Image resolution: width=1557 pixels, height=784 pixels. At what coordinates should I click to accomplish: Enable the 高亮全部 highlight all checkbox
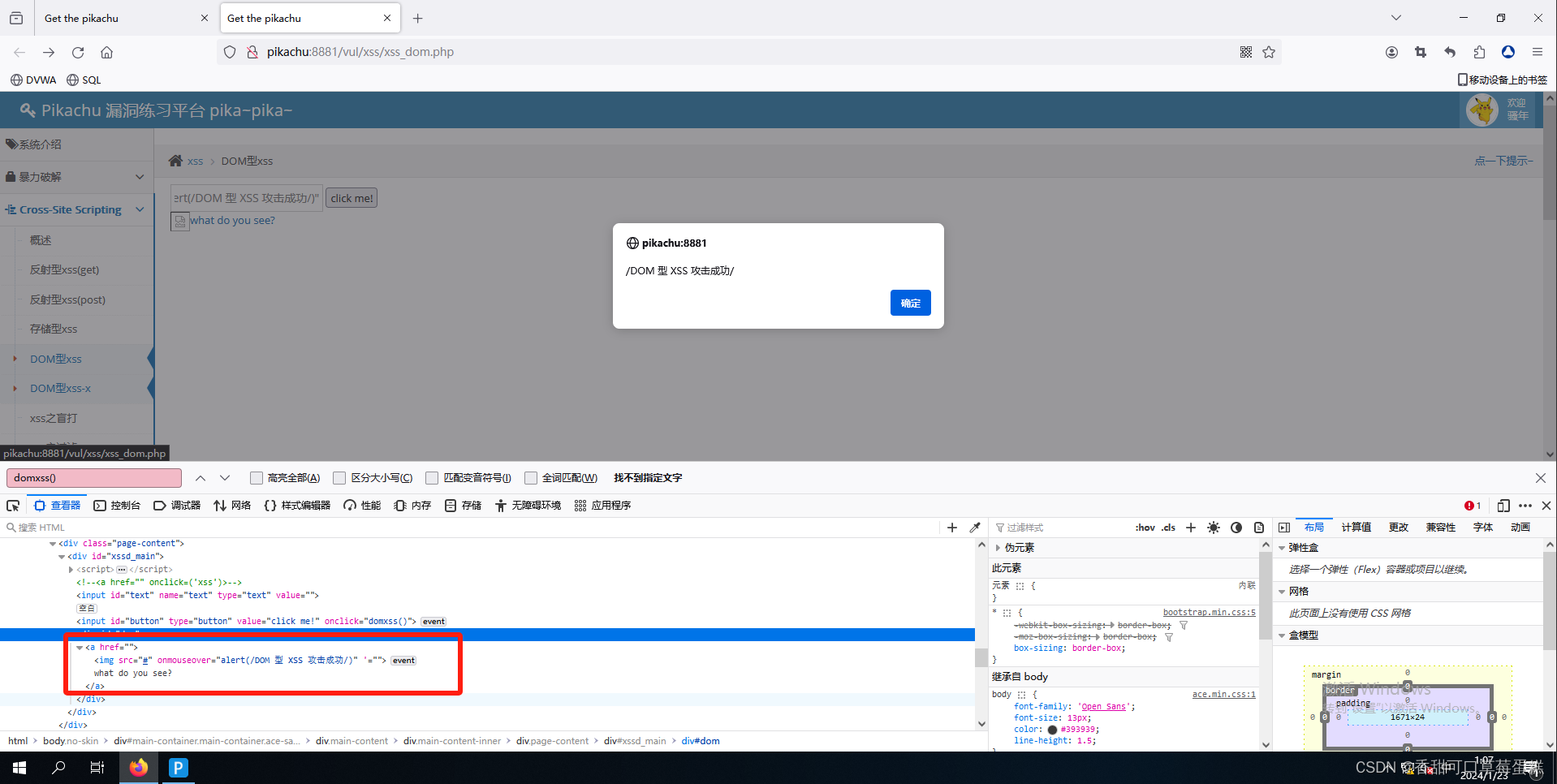(x=257, y=478)
